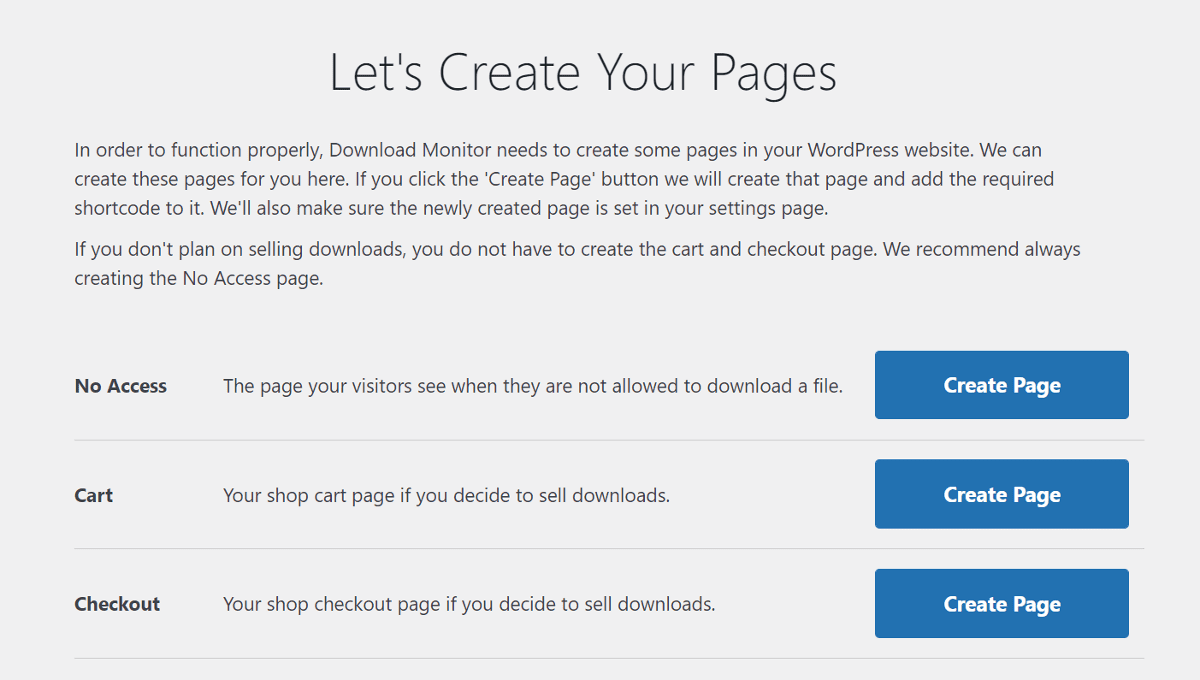Select the No Access row label
This screenshot has height=680, width=1200.
coord(120,385)
